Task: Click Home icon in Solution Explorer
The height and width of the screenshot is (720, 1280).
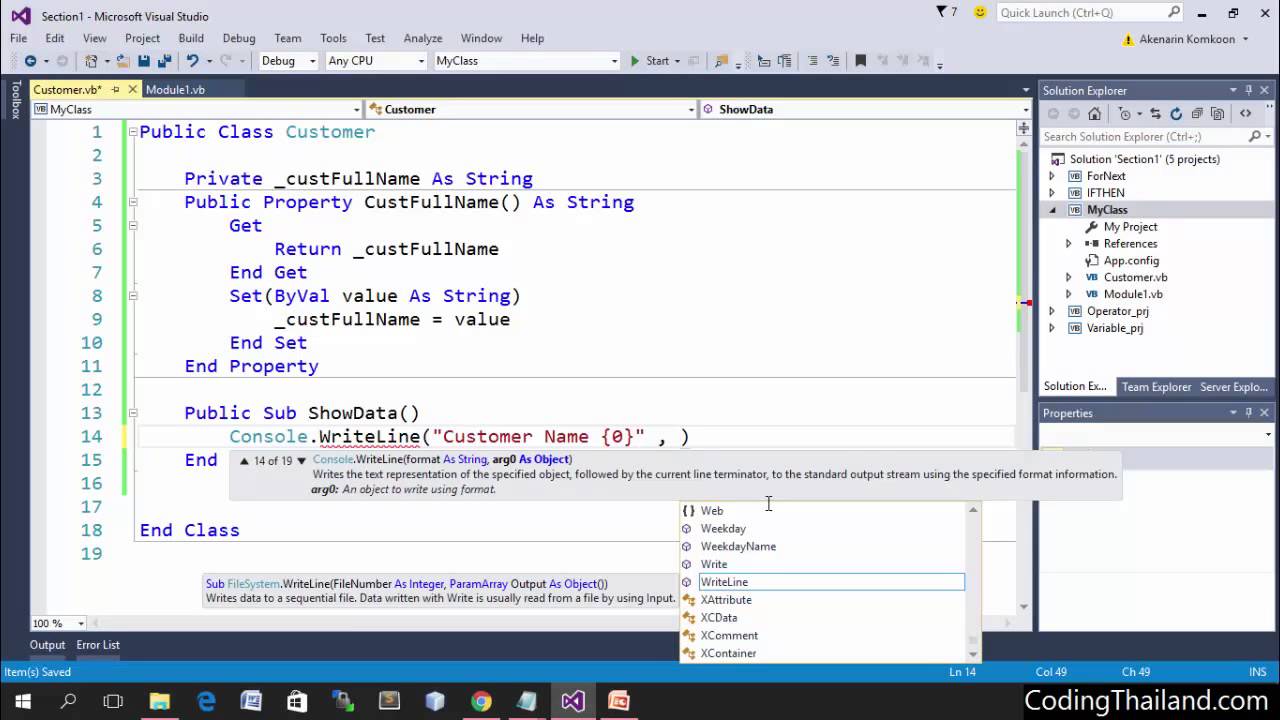Action: click(1095, 114)
